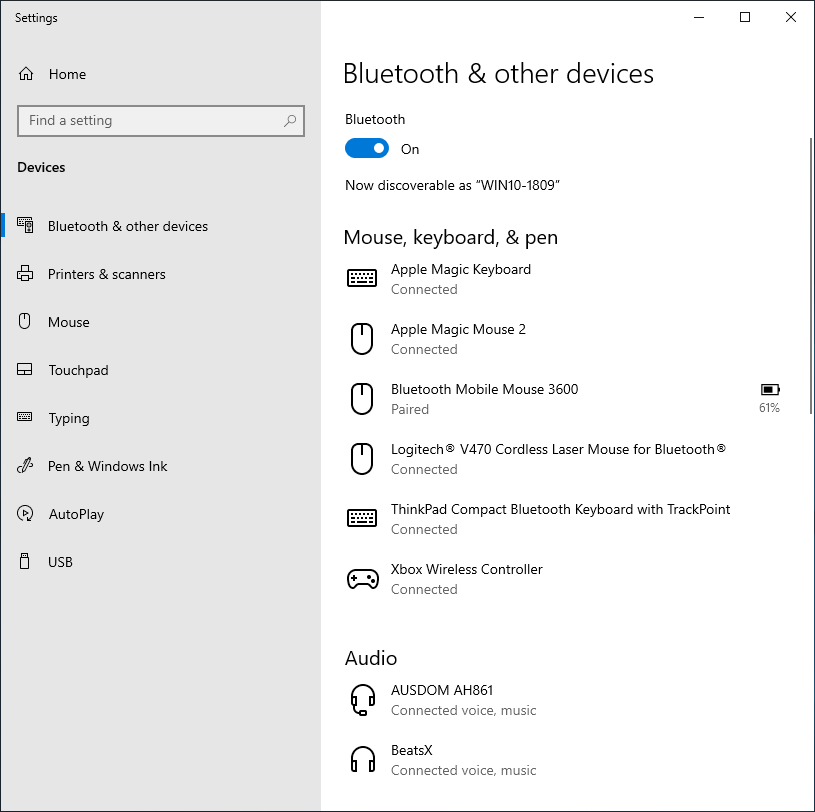The height and width of the screenshot is (812, 815).
Task: Select Logitech V470 Cordless Laser Mouse name
Action: 558,449
